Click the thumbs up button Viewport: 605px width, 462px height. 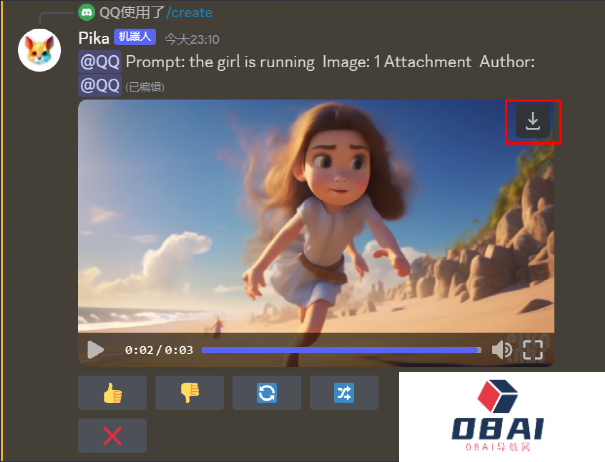[x=112, y=393]
